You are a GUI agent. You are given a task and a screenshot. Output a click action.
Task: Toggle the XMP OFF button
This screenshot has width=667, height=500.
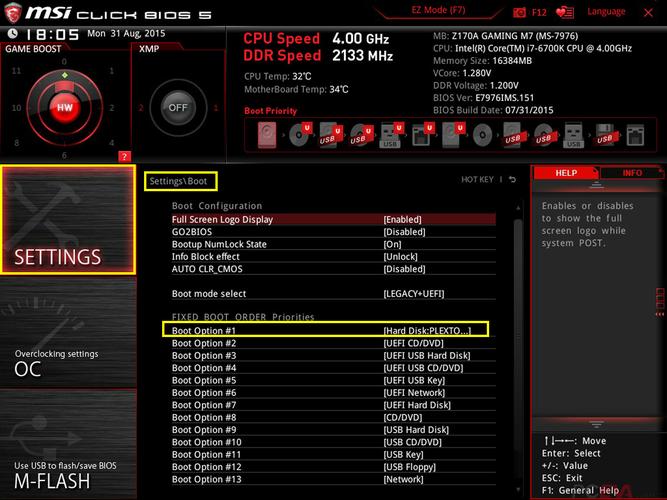[178, 108]
